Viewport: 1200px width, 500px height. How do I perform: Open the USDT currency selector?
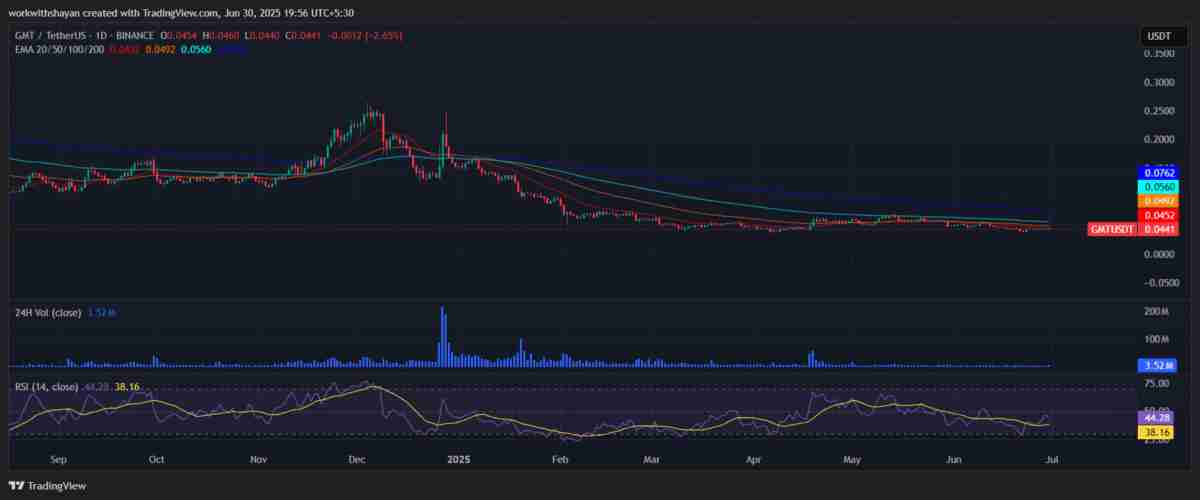(1158, 36)
